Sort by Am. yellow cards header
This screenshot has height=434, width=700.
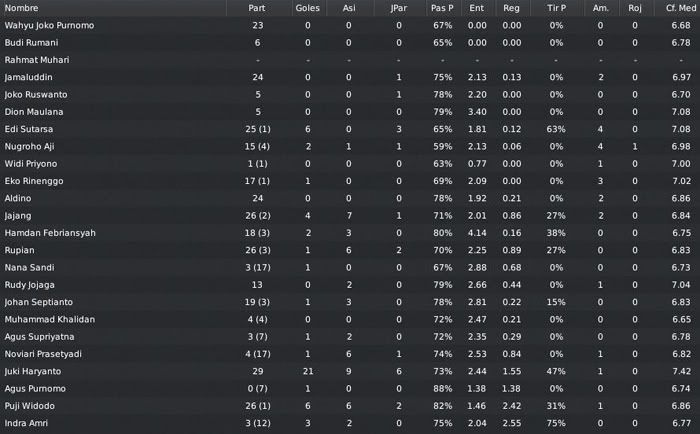click(x=601, y=8)
